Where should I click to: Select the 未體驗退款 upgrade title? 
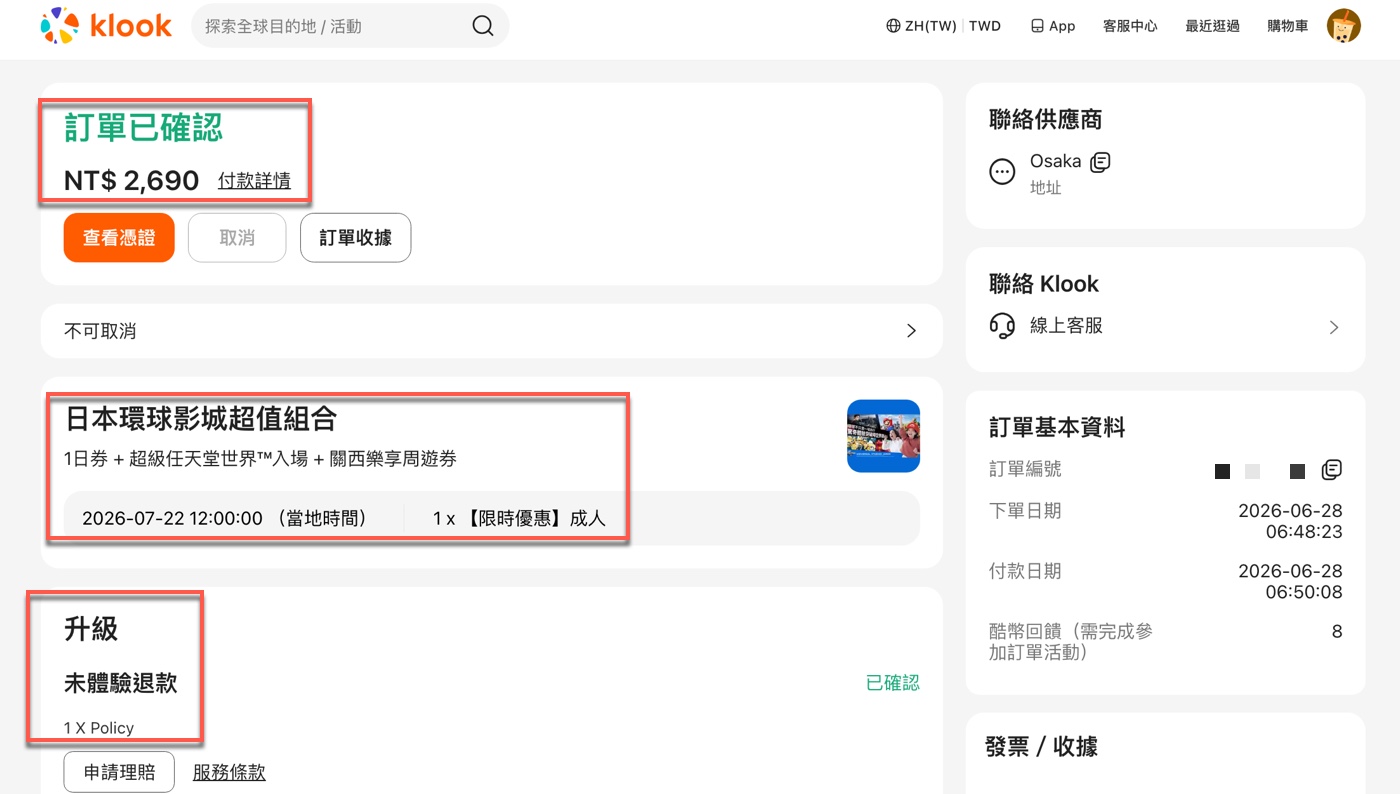click(121, 683)
